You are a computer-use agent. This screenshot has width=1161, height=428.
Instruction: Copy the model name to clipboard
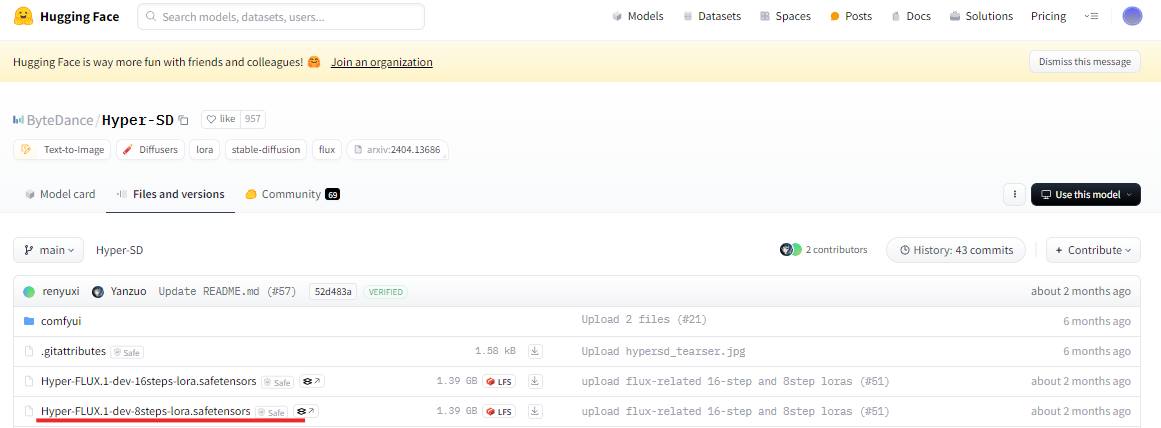[x=184, y=120]
